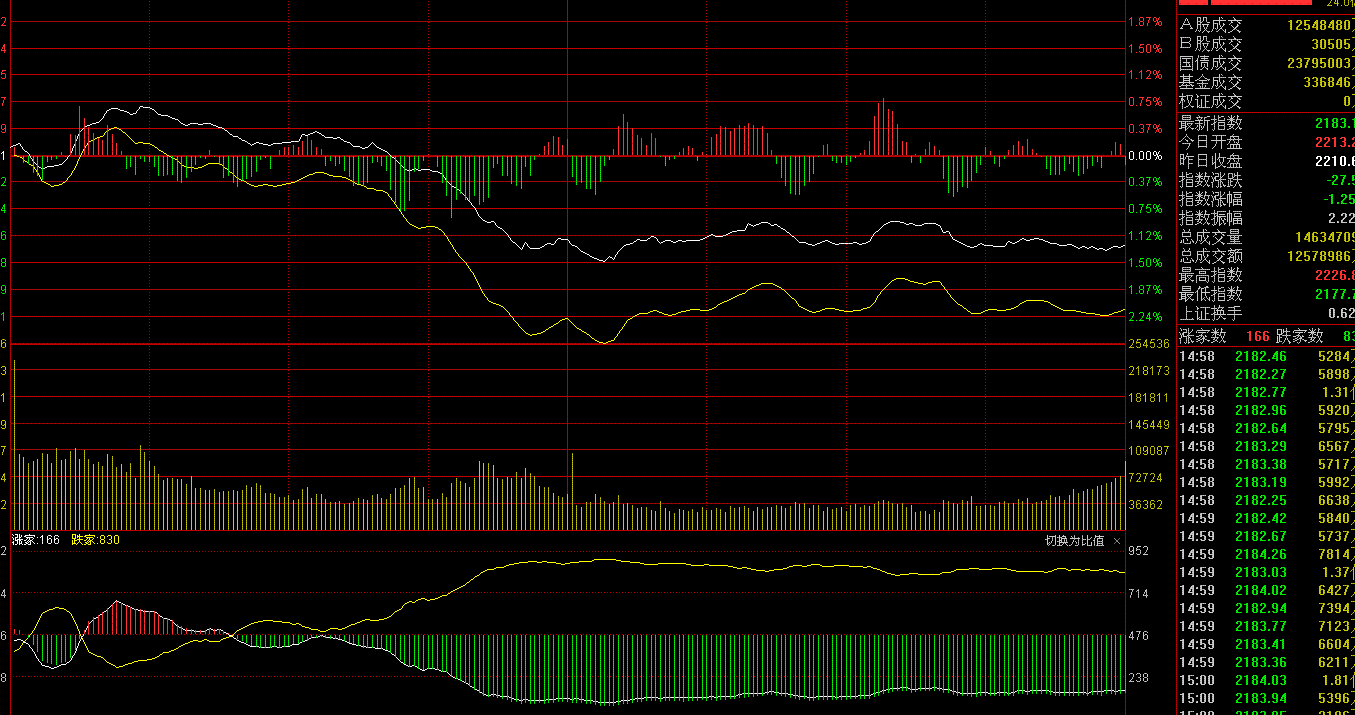Click the 切换为比值 switch button
The image size is (1355, 715).
click(x=1075, y=541)
